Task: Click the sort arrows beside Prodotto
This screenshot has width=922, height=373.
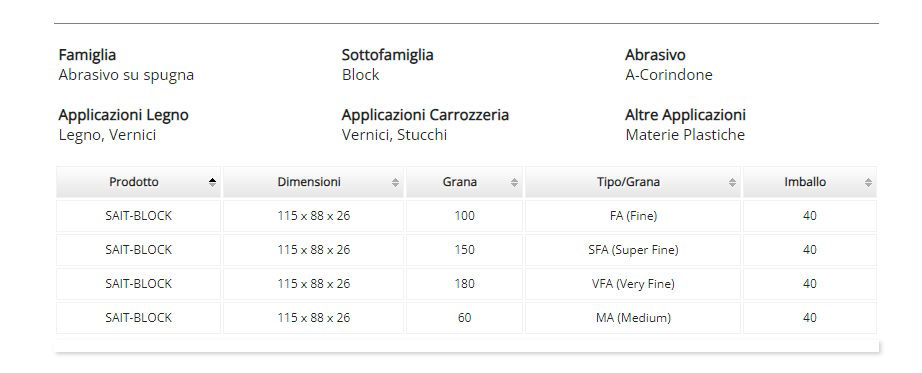Action: pyautogui.click(x=212, y=182)
